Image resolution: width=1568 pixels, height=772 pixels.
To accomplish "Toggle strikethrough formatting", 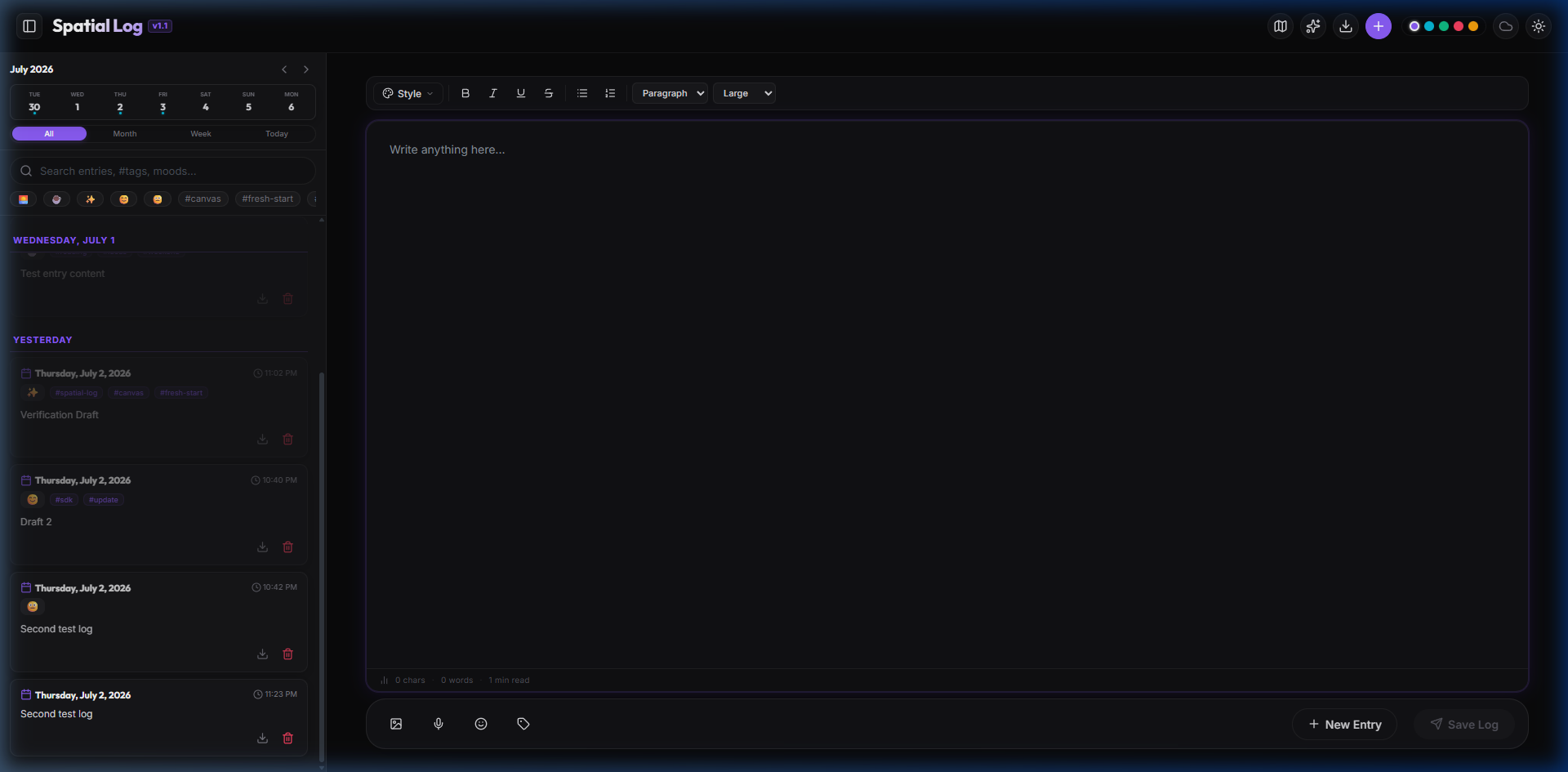I will (549, 93).
